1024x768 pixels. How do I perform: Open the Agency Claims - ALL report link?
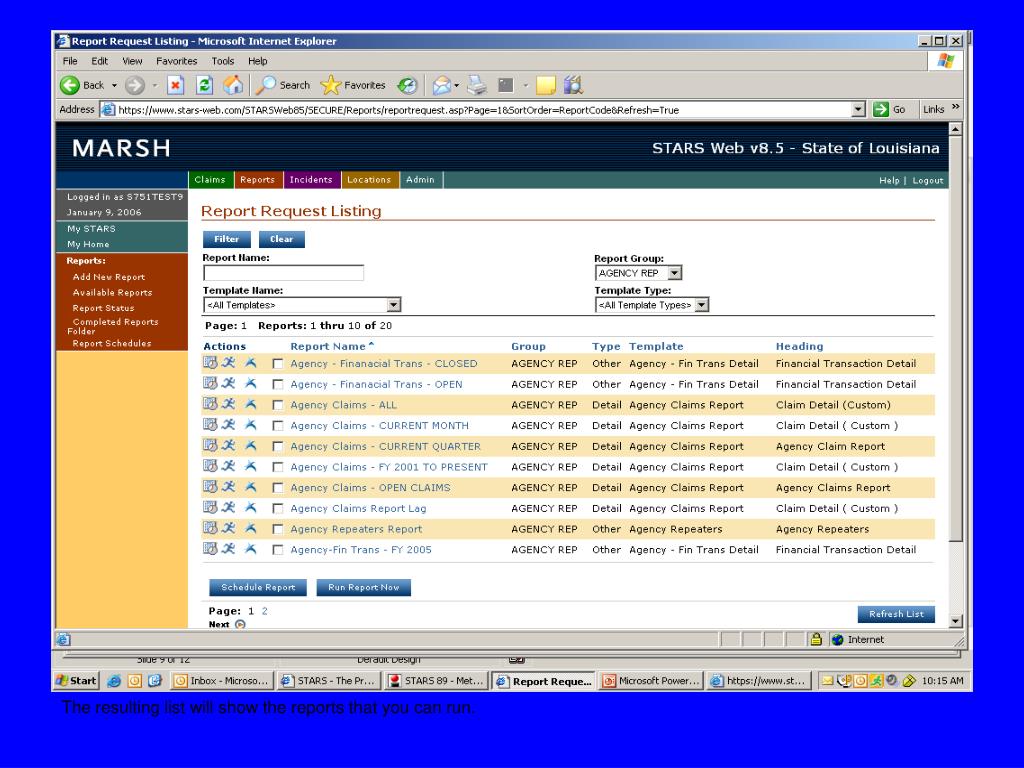pos(344,405)
